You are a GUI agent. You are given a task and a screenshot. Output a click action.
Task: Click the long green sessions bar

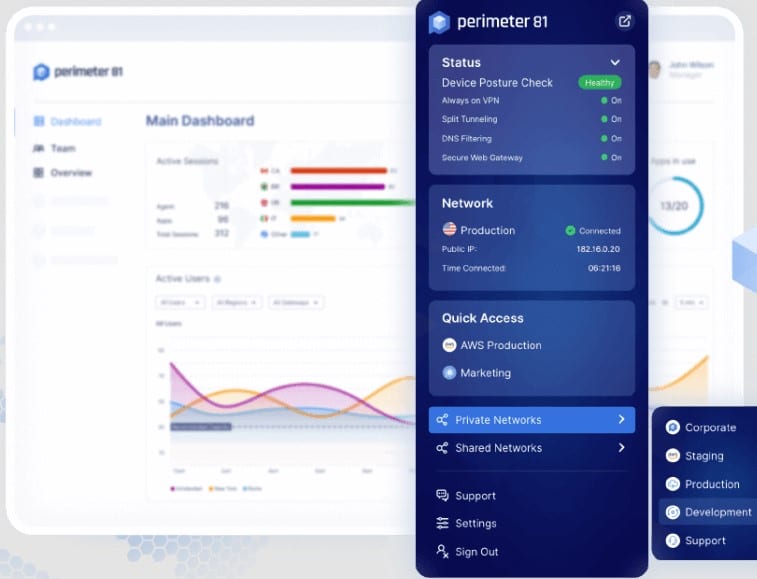pyautogui.click(x=353, y=203)
